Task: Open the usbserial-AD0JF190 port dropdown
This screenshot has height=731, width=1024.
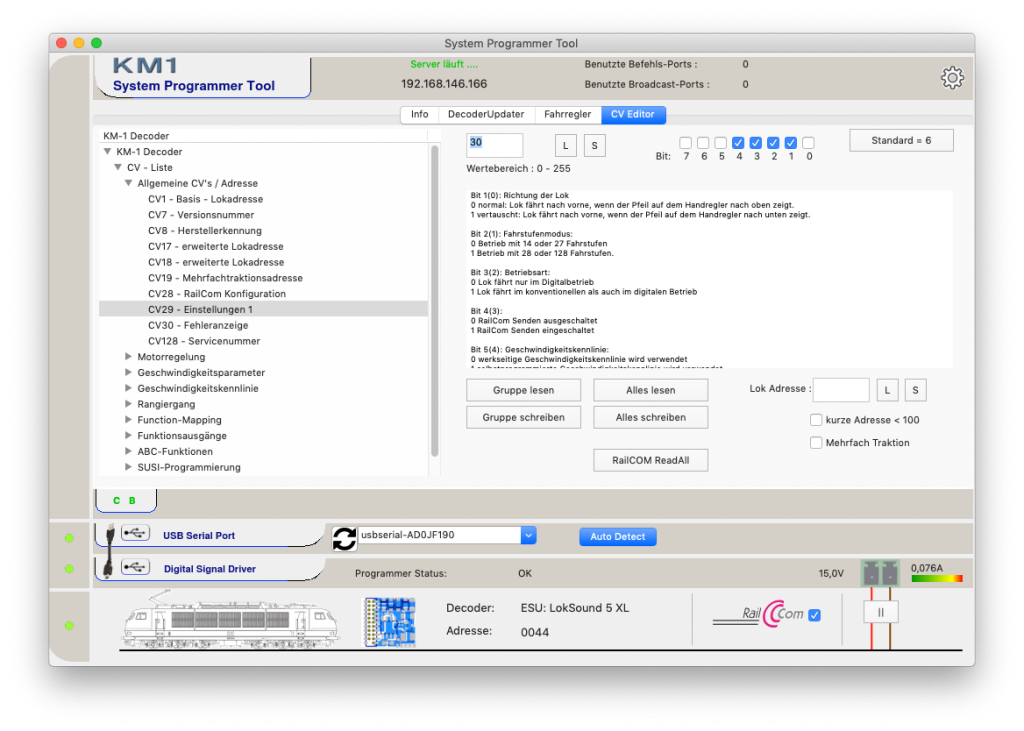Action: [x=527, y=535]
